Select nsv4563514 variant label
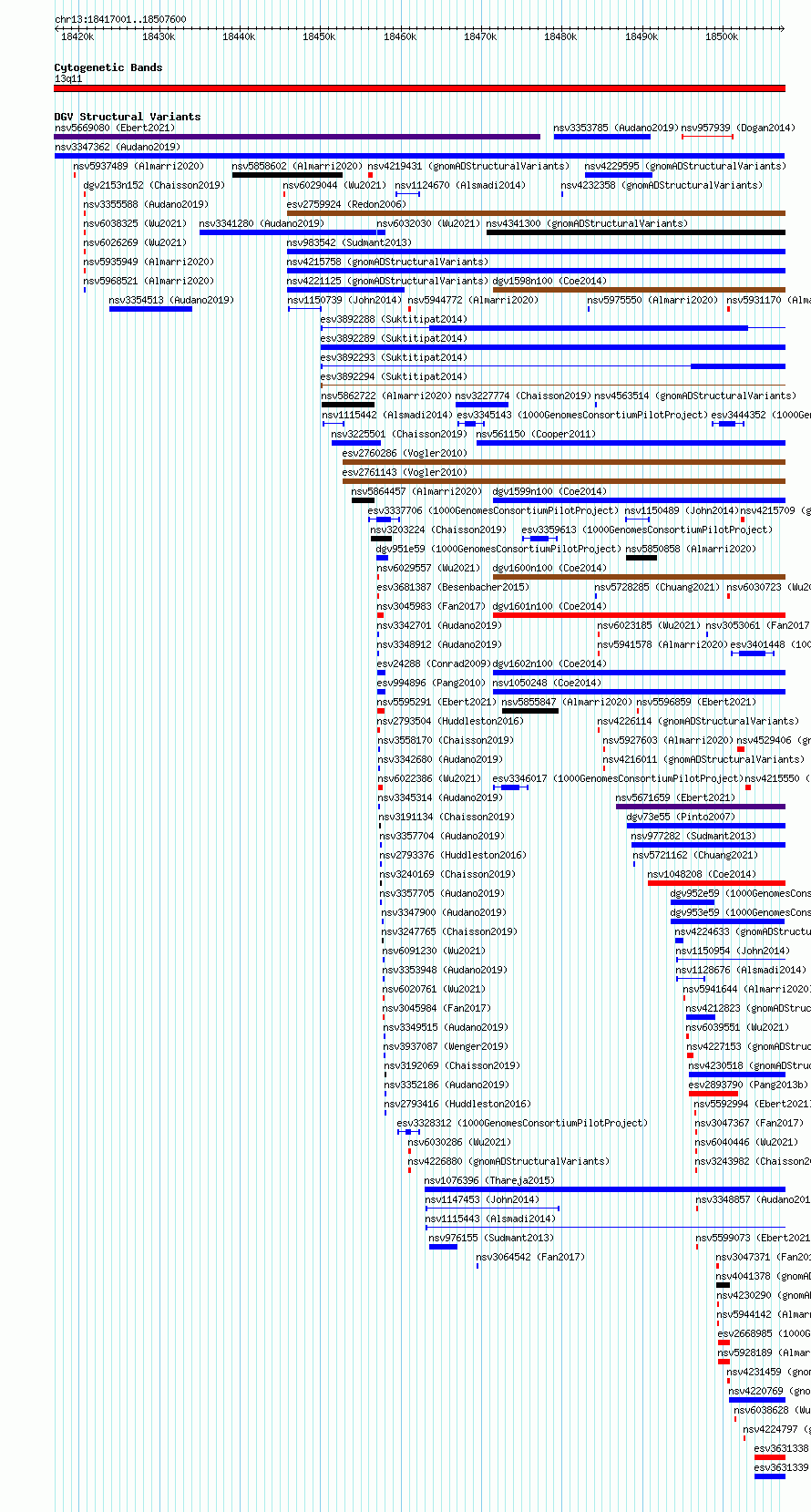Viewport: 811px width, 1512px height. (x=695, y=396)
